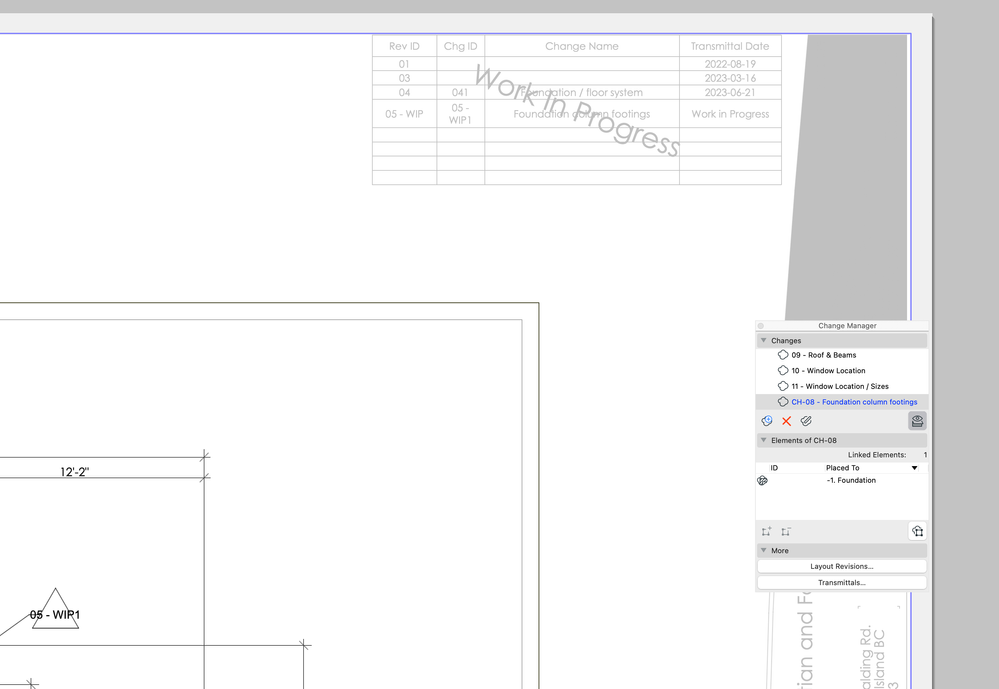
Task: Open the Placed To column dropdown
Action: [x=915, y=467]
